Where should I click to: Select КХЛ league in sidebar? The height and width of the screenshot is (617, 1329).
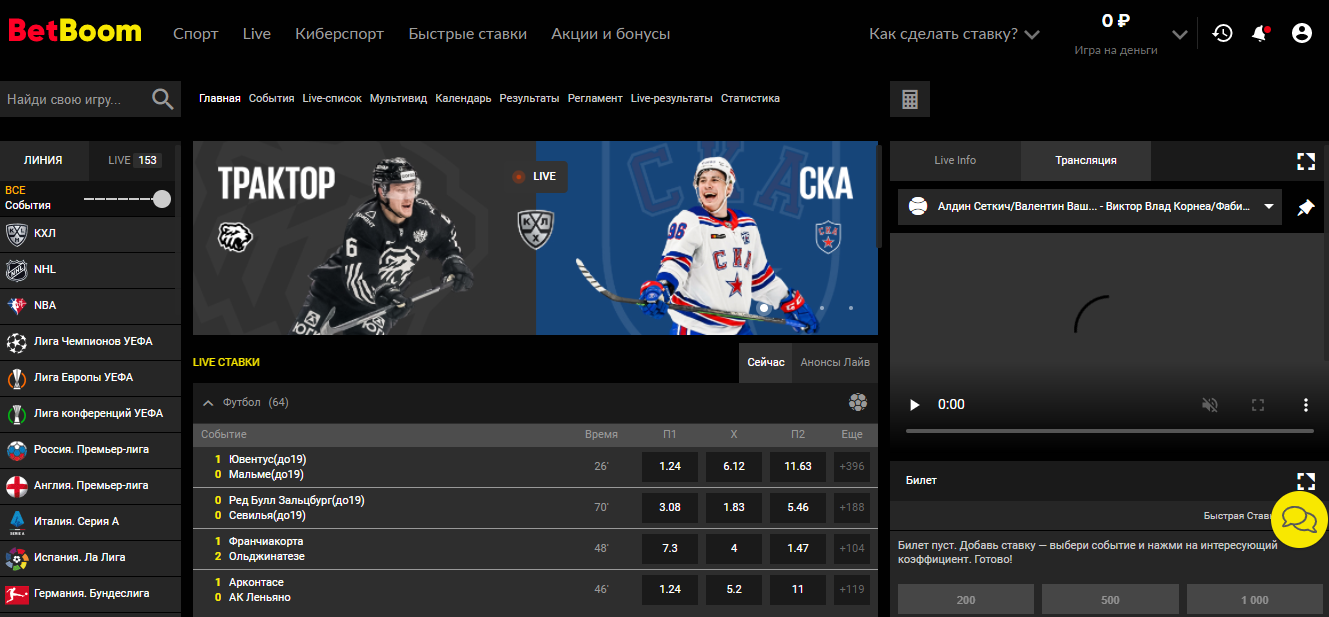90,234
